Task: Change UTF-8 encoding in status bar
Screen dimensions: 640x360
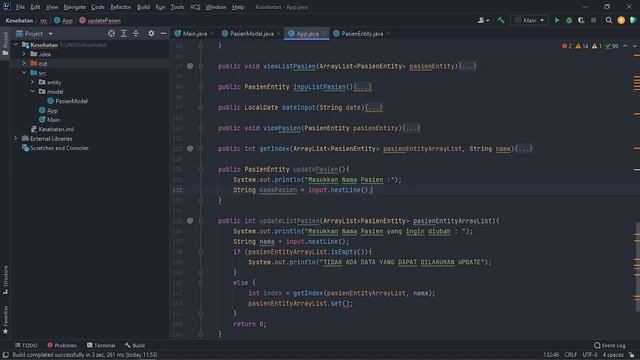Action: pos(590,355)
